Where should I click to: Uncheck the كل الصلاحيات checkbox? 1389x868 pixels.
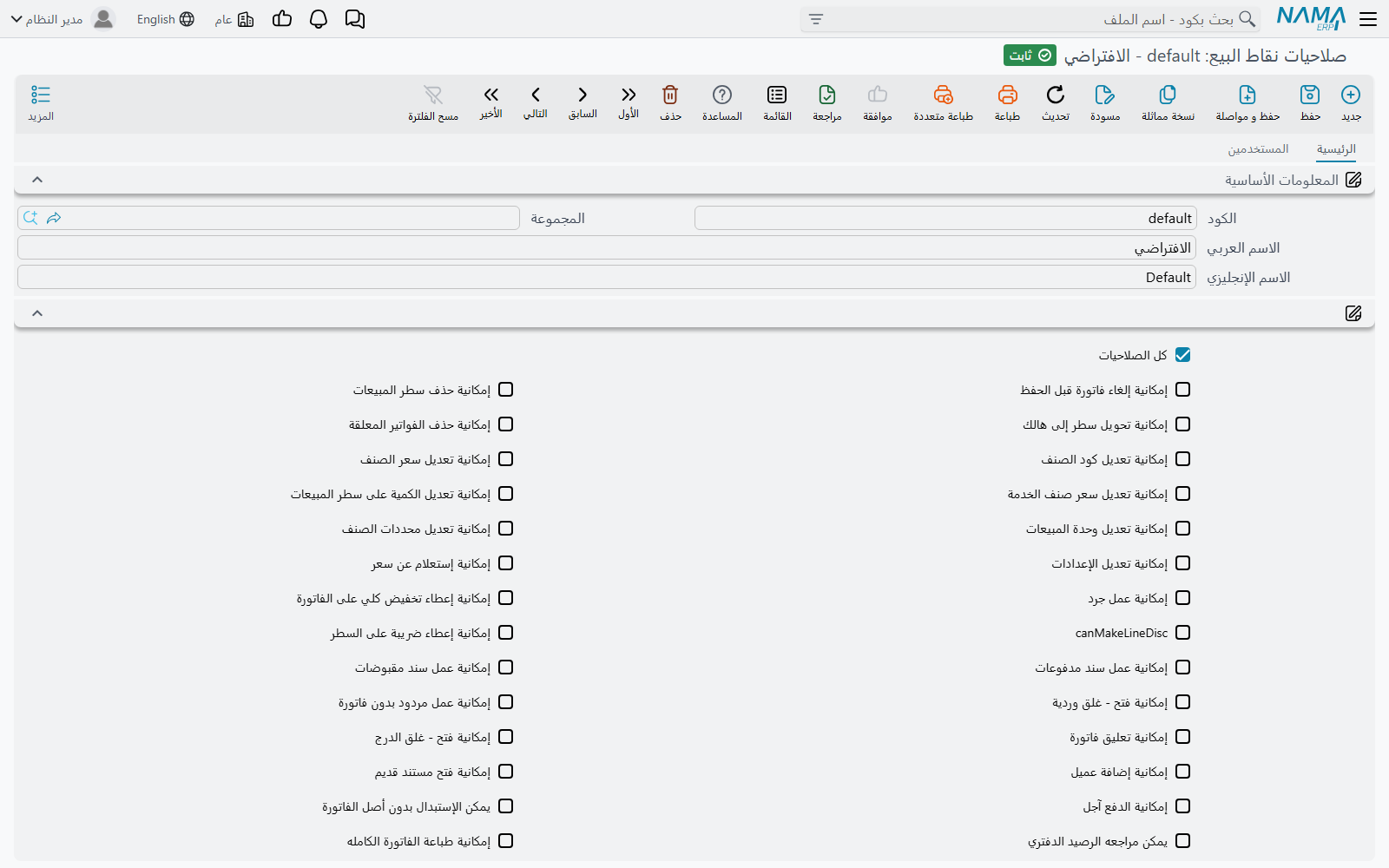pyautogui.click(x=1182, y=355)
